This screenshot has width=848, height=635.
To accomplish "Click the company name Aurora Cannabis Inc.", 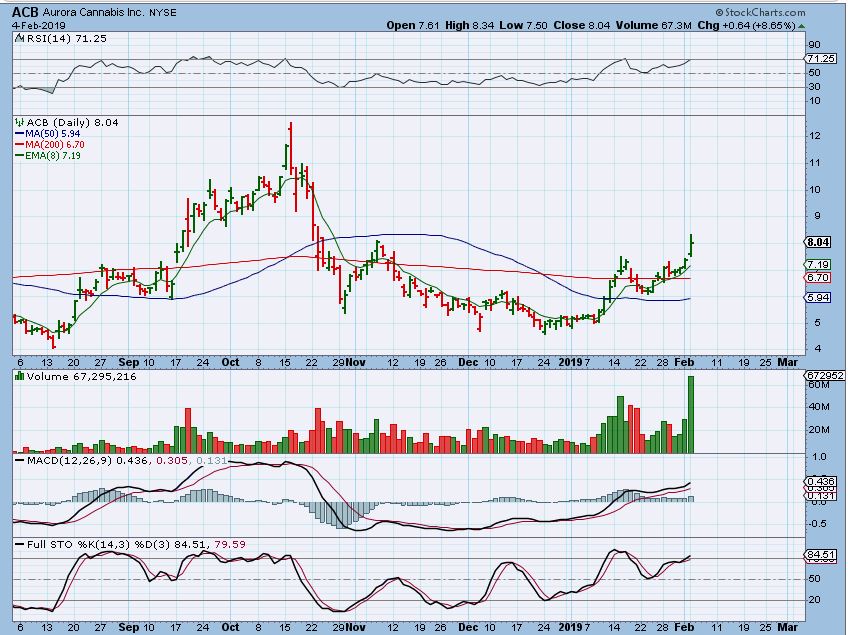I will click(94, 12).
